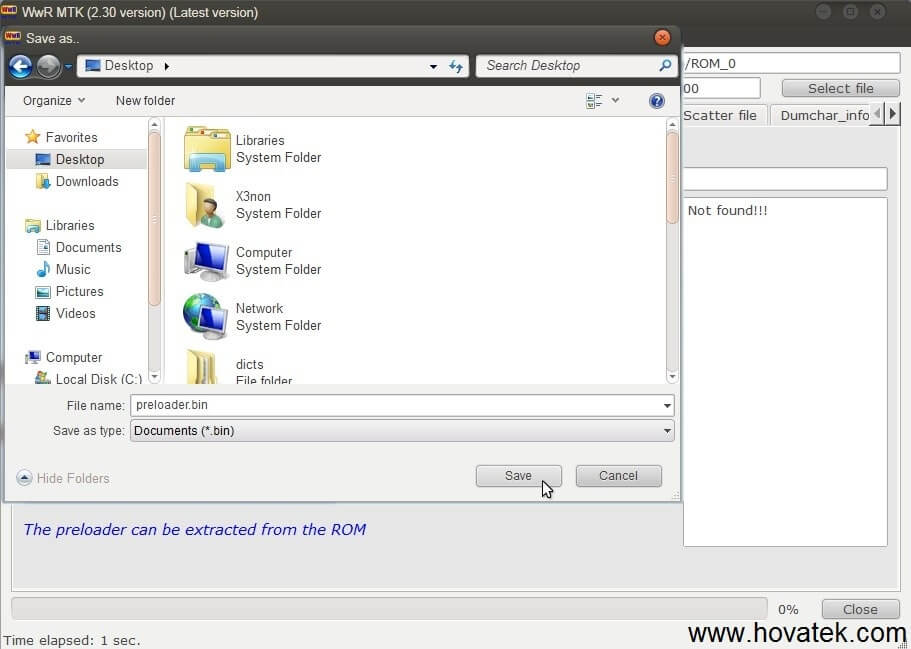Click Select file button in WwR MTK
This screenshot has height=649, width=911.
(x=840, y=88)
